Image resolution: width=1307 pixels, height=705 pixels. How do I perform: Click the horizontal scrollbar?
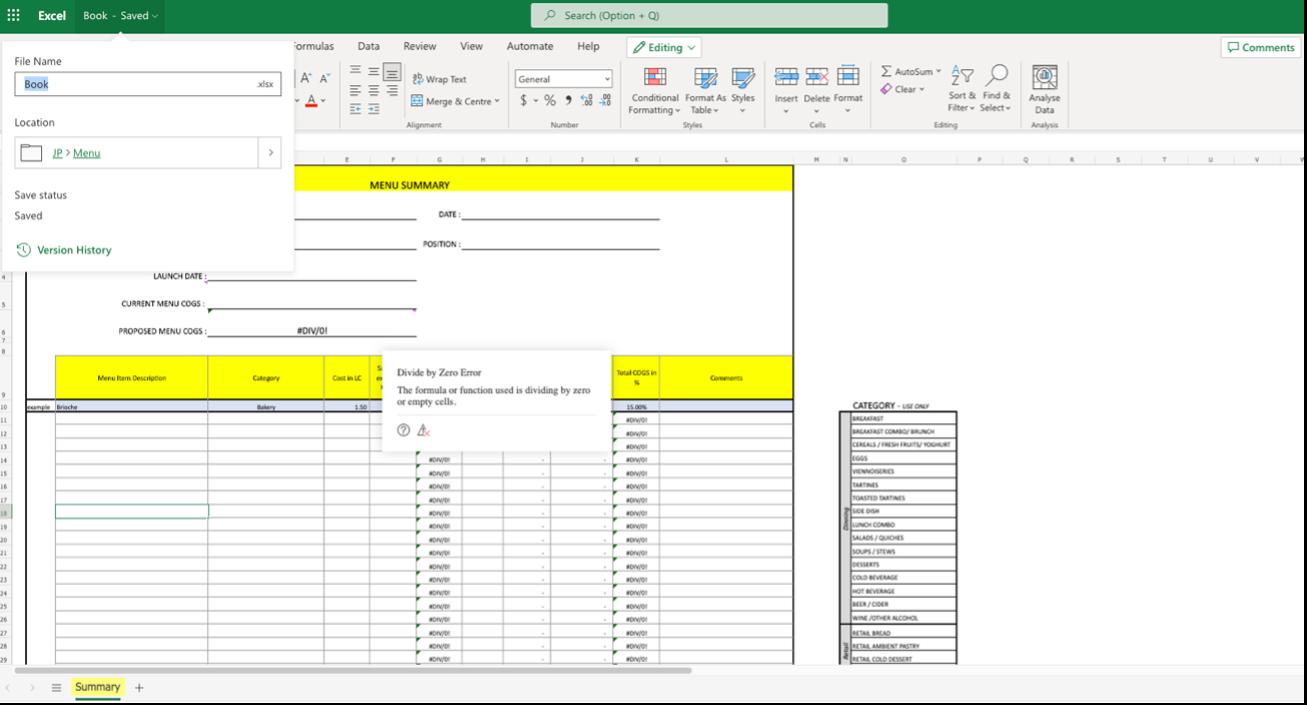[x=353, y=671]
